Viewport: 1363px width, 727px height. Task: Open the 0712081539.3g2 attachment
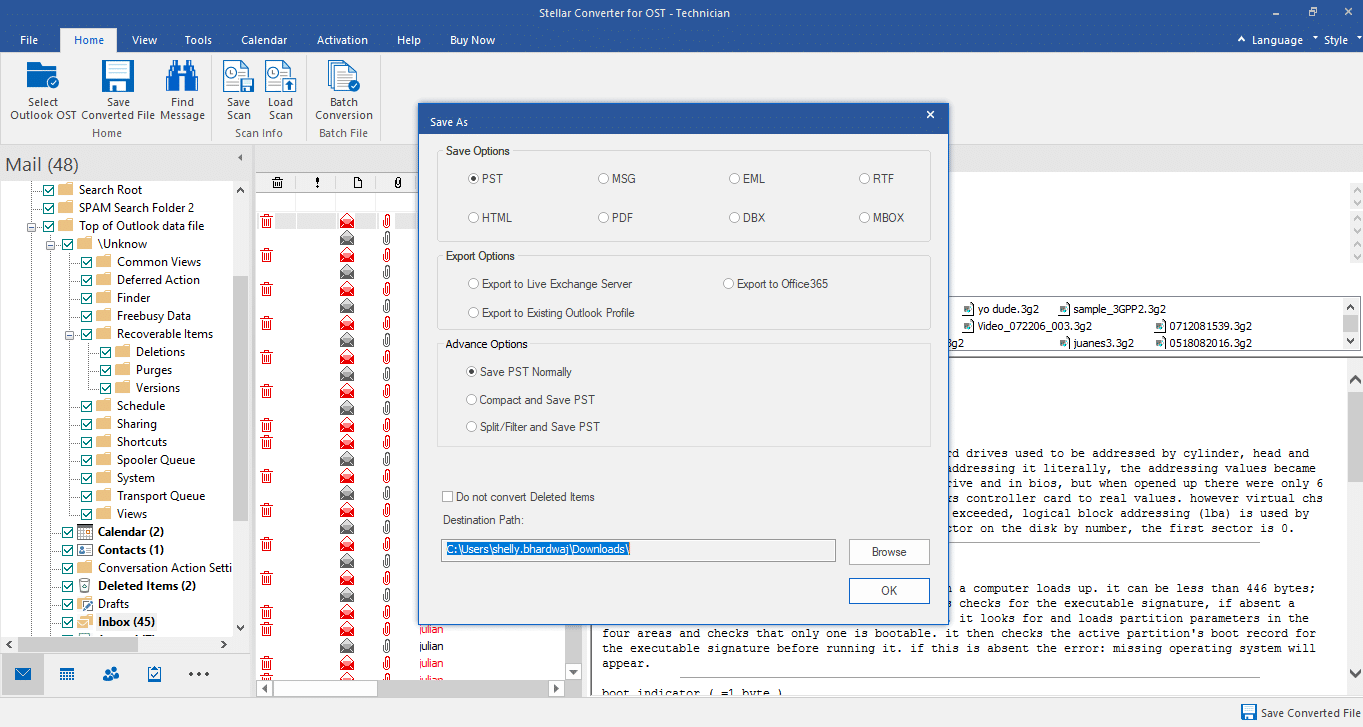pyautogui.click(x=1203, y=326)
